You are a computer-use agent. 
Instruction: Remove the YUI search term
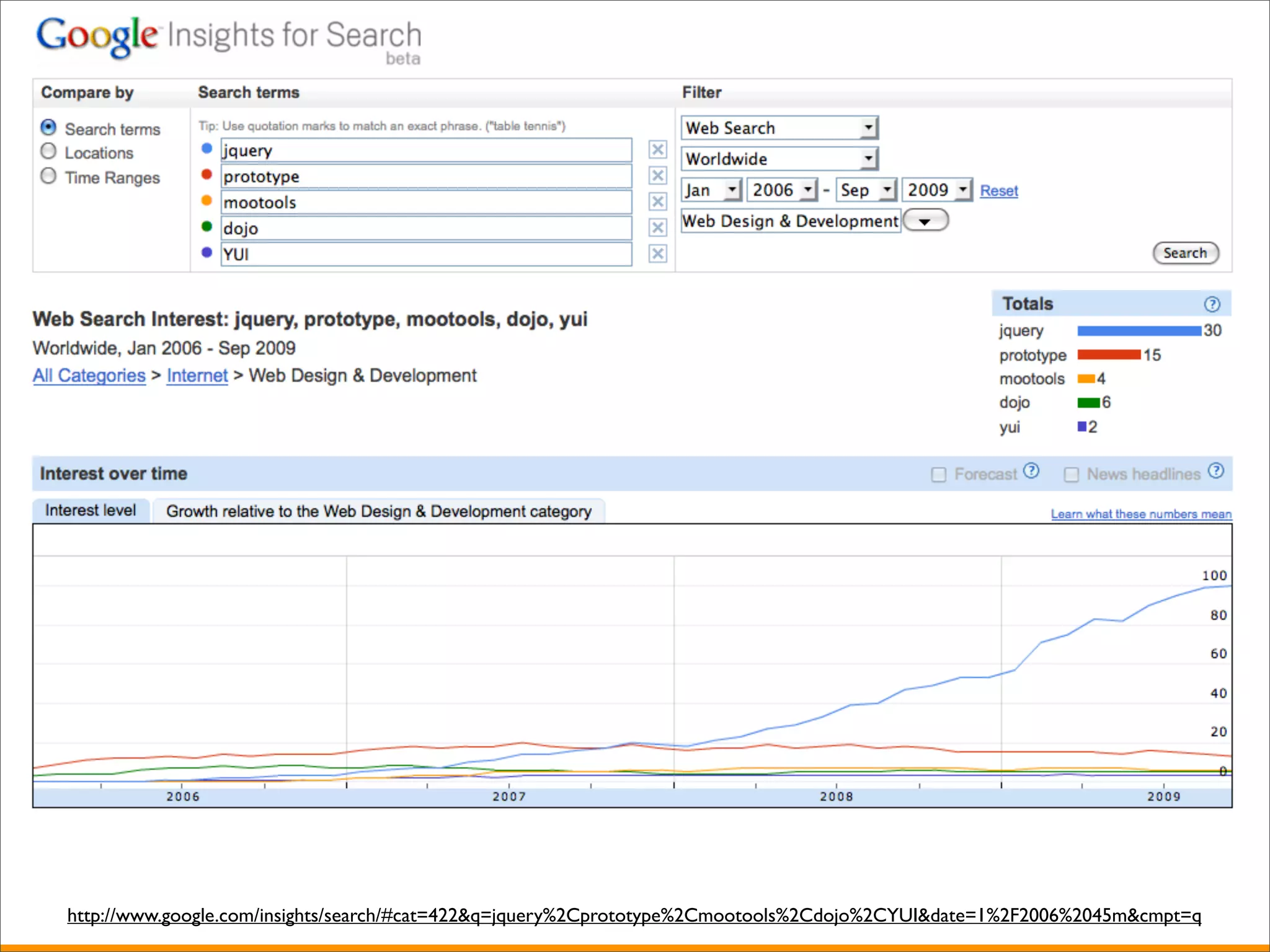pos(658,254)
